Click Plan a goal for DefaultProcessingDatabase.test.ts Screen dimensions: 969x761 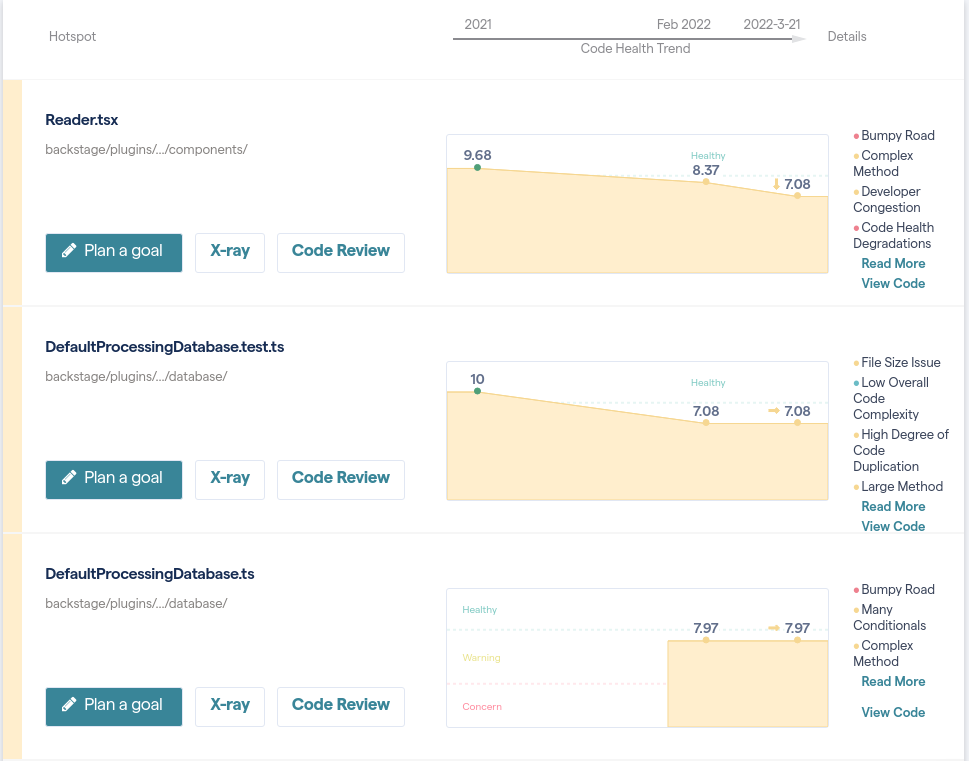coord(114,479)
